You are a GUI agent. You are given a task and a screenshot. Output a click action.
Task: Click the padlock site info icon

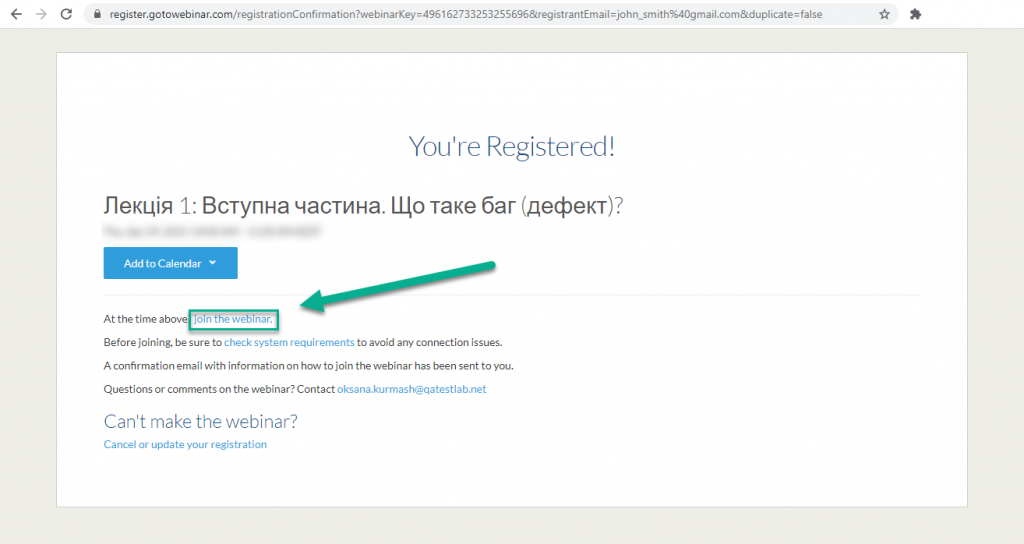pyautogui.click(x=97, y=14)
